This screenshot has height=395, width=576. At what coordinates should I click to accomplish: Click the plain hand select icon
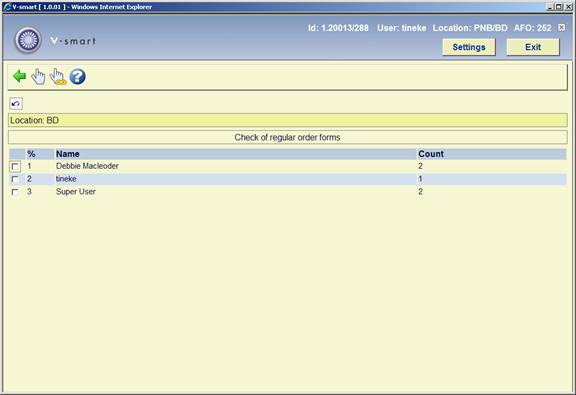click(x=38, y=76)
